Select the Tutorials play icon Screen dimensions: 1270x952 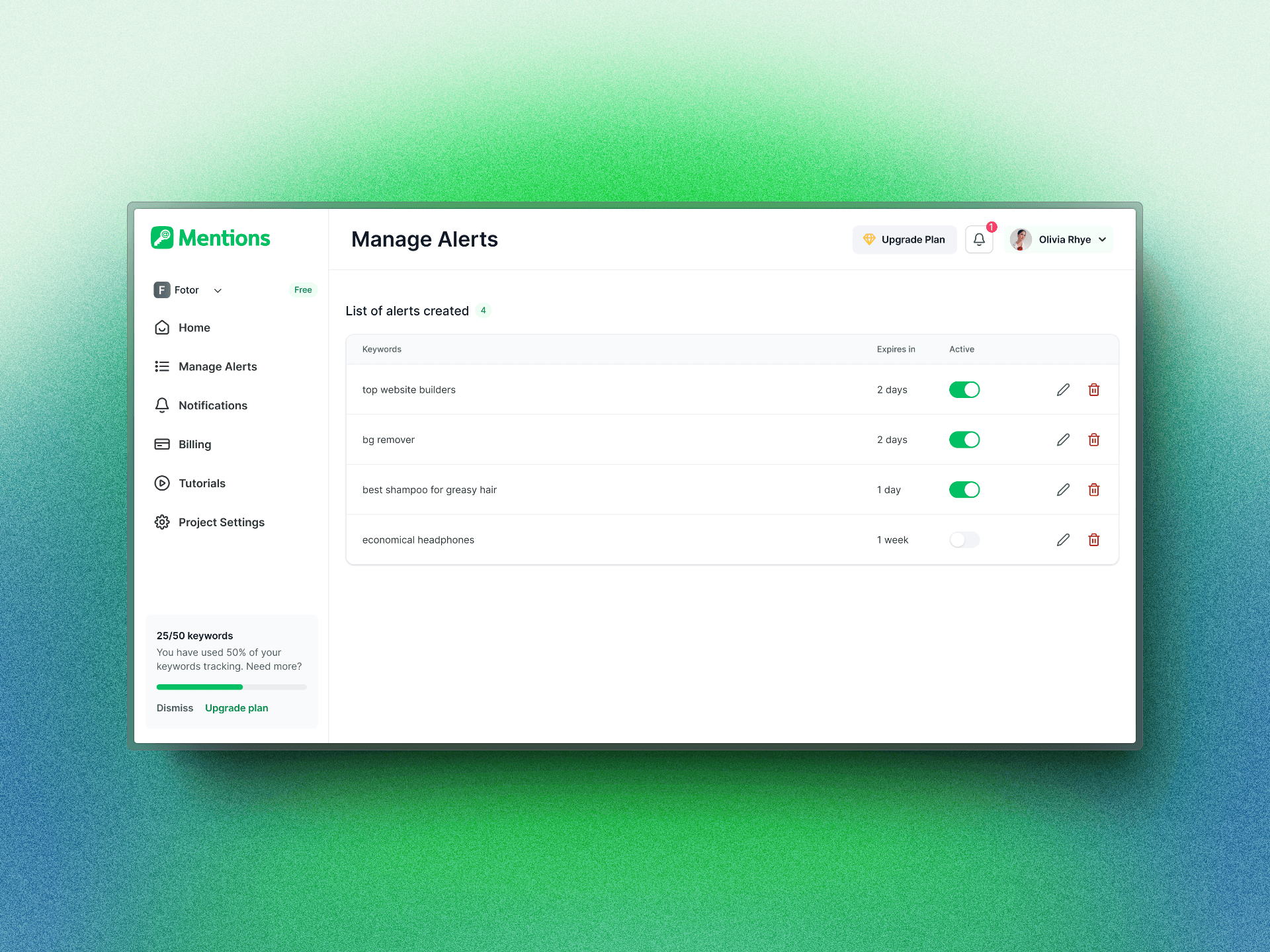[162, 483]
